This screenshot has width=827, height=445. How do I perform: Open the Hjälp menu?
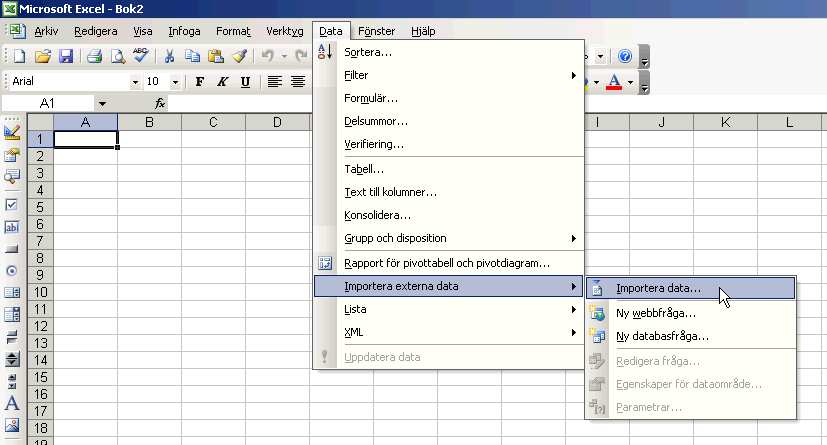(x=423, y=31)
